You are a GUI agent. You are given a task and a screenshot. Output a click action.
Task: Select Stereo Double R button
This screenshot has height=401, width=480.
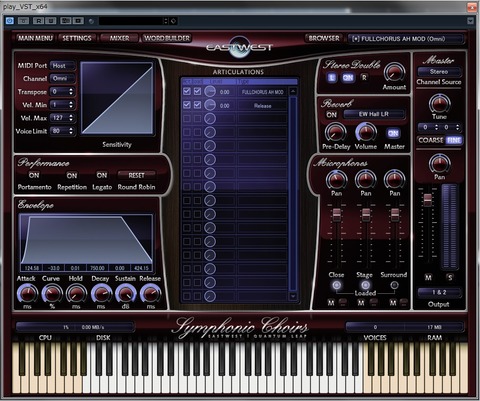[364, 78]
